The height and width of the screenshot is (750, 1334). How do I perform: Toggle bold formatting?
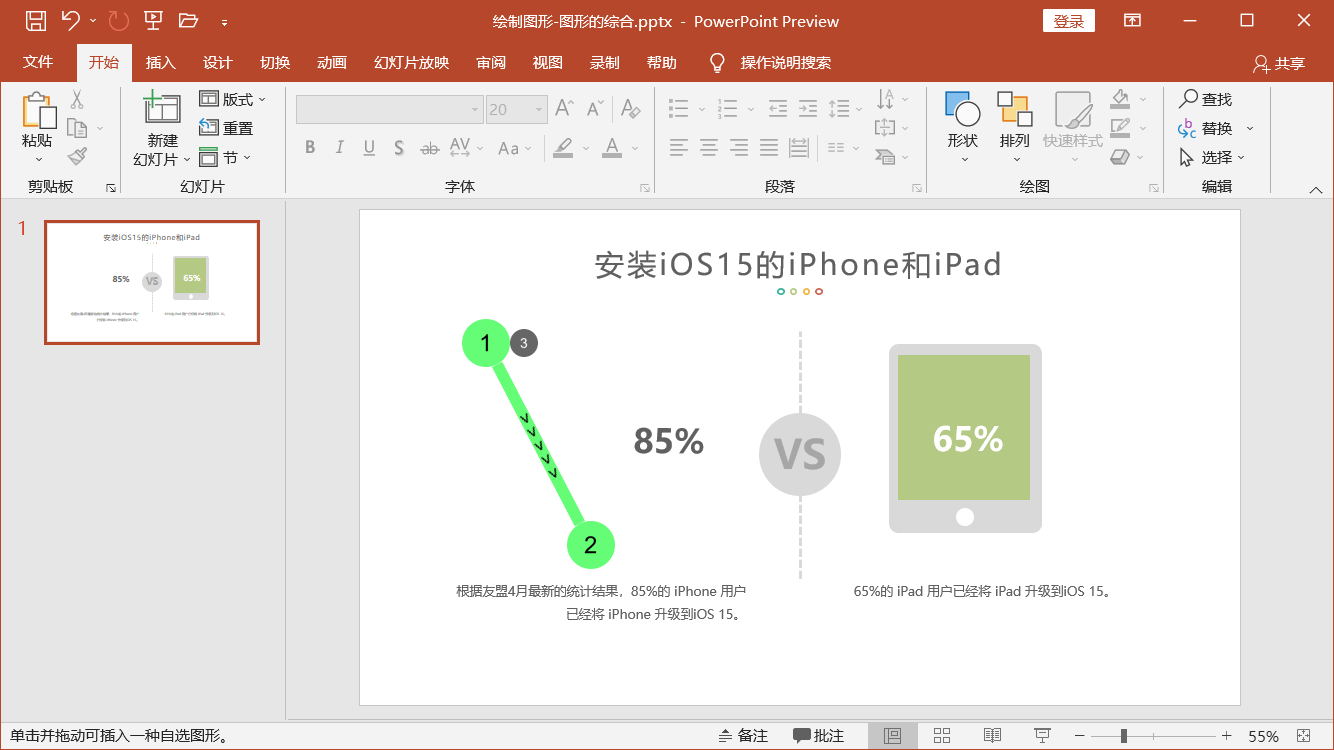click(x=310, y=148)
